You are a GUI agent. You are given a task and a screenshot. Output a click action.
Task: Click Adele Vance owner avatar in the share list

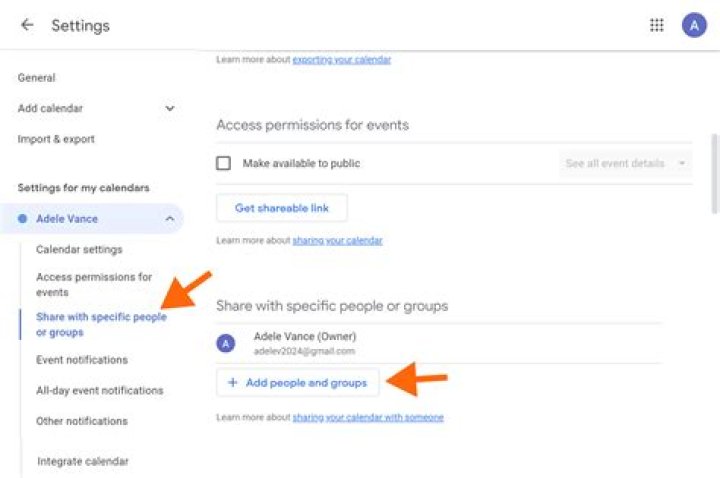[x=225, y=343]
